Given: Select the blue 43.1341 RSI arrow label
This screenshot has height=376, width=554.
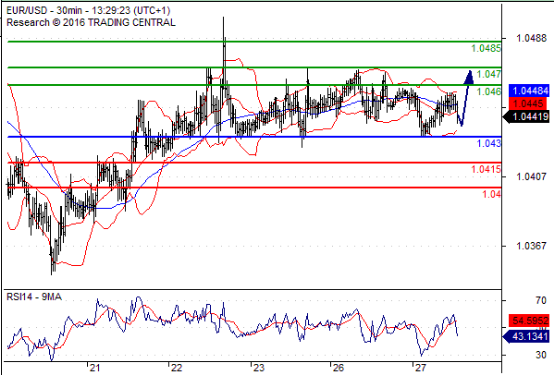Looking at the screenshot, I should click(x=527, y=336).
